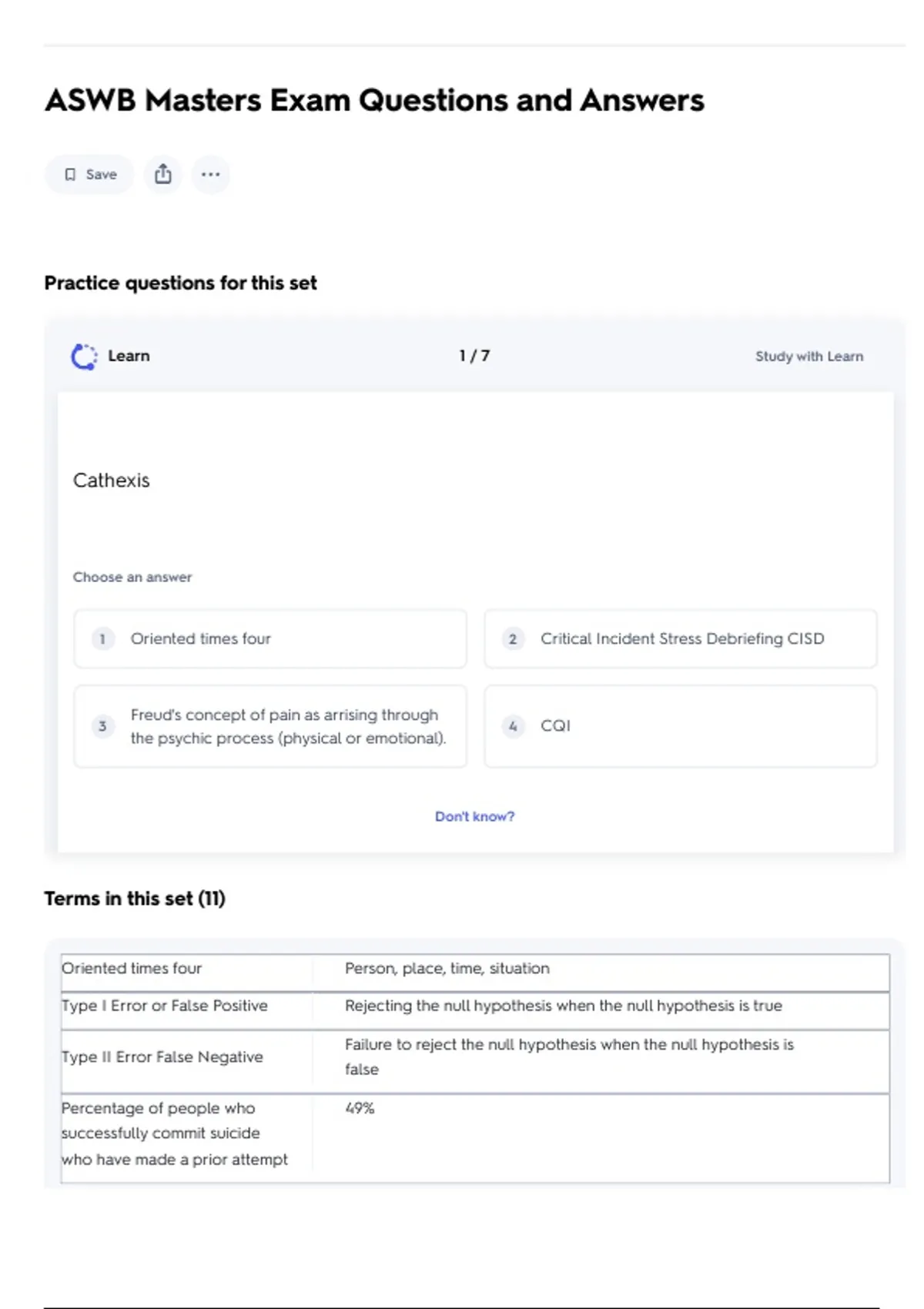This screenshot has width=924, height=1309.
Task: Select answer Oriented times four
Action: (x=269, y=639)
